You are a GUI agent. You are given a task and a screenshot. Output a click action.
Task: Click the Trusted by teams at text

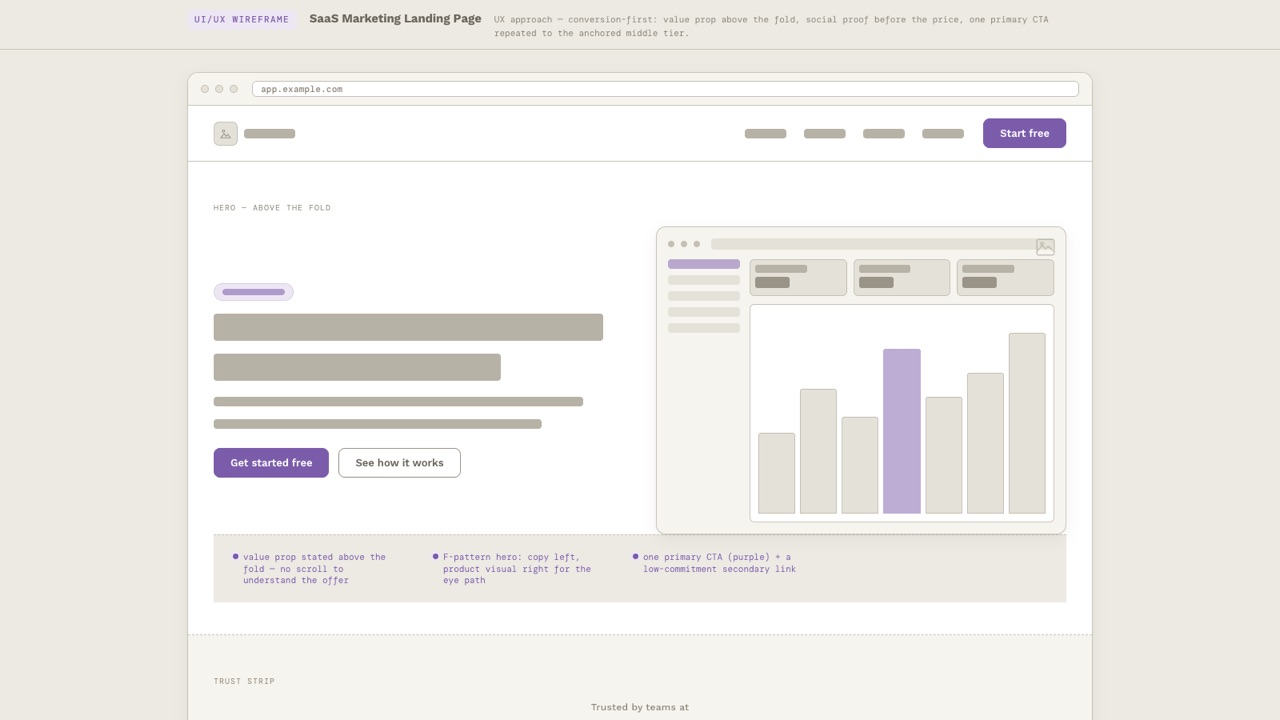[640, 707]
